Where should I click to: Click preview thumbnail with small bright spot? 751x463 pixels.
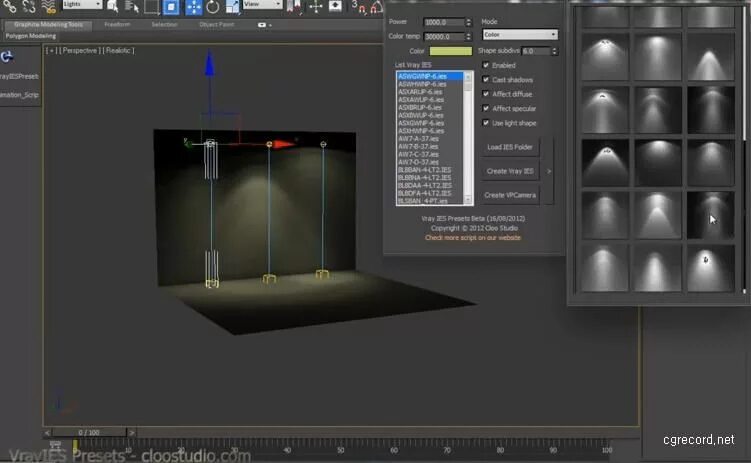click(711, 268)
